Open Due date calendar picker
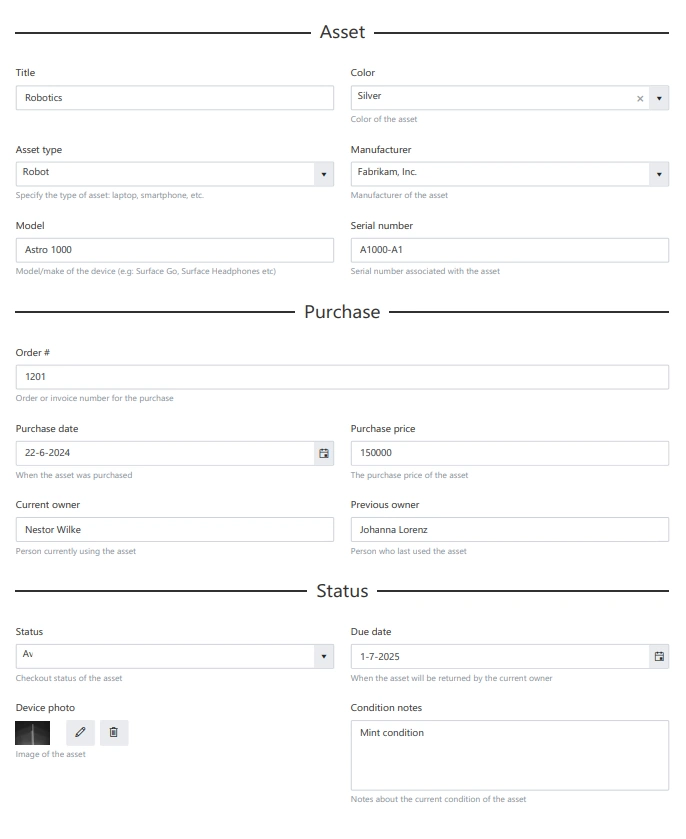The image size is (686, 839). pyautogui.click(x=659, y=657)
